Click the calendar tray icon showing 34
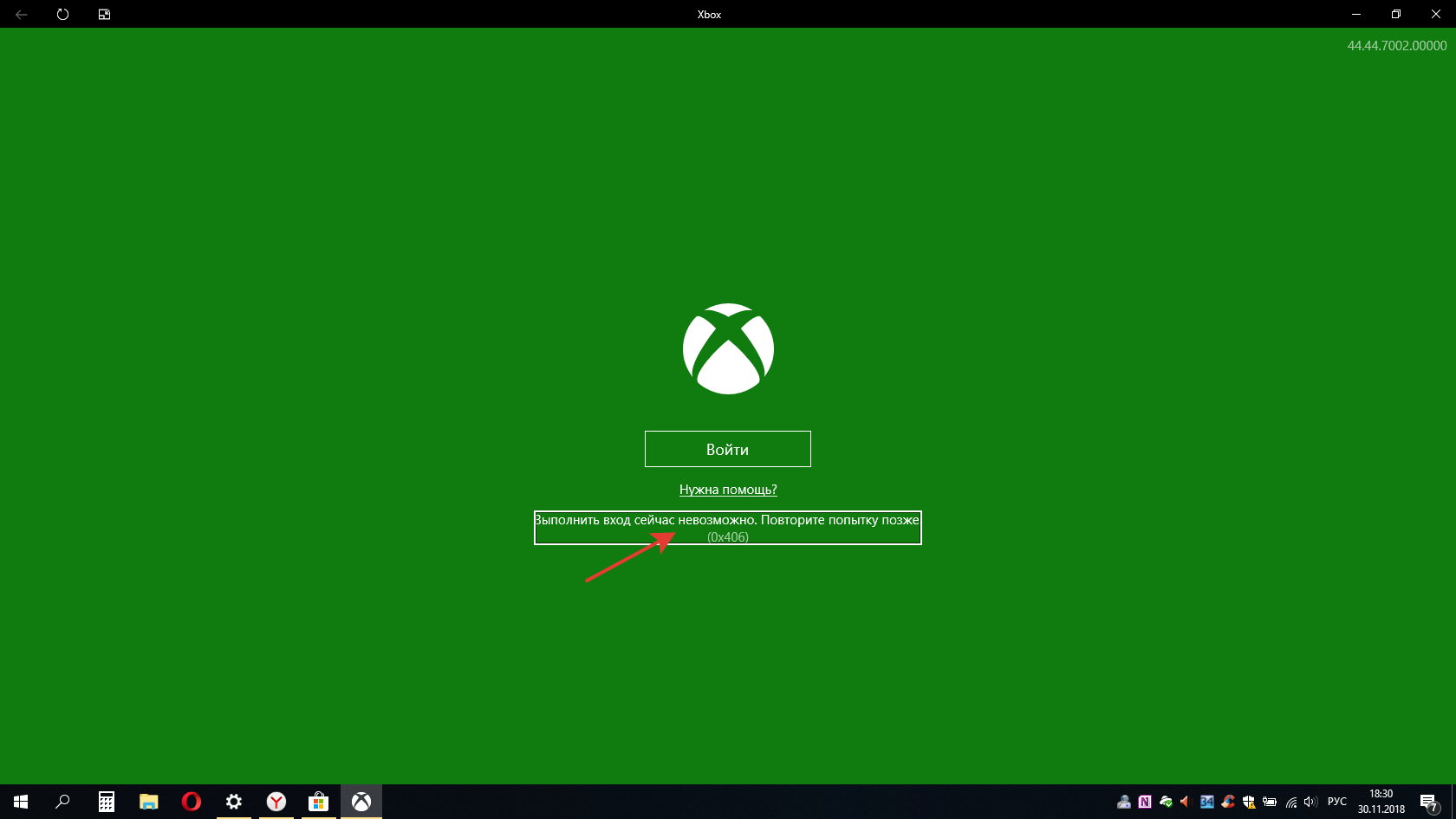This screenshot has height=819, width=1456. tap(1207, 802)
